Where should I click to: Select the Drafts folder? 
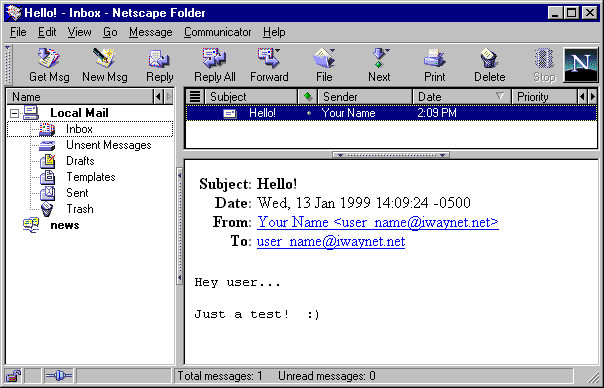pos(80,161)
